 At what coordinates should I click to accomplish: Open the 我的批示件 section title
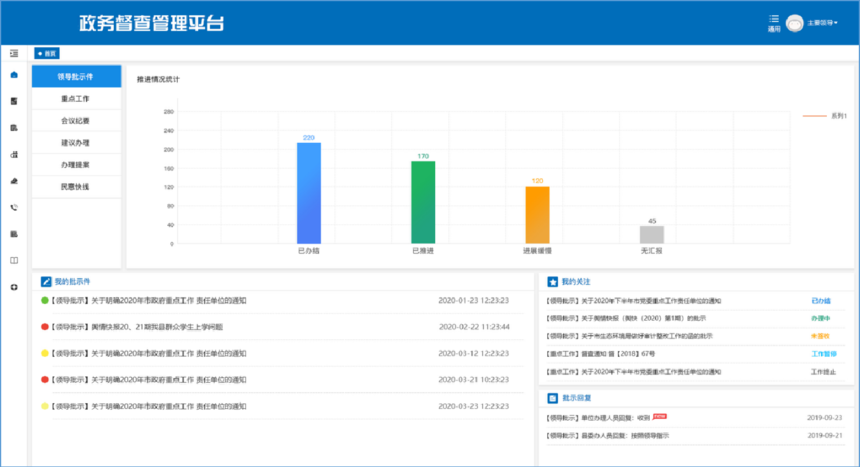click(x=72, y=282)
